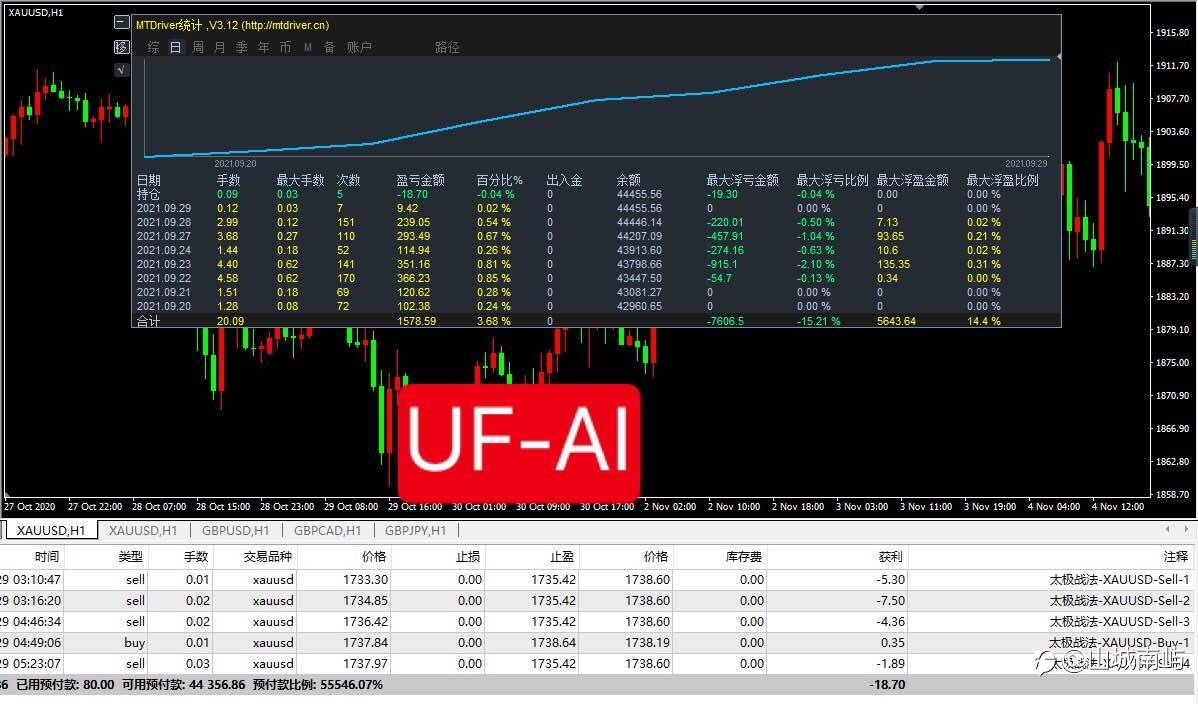
Task: Switch to the 周 weekly tab
Action: point(198,47)
